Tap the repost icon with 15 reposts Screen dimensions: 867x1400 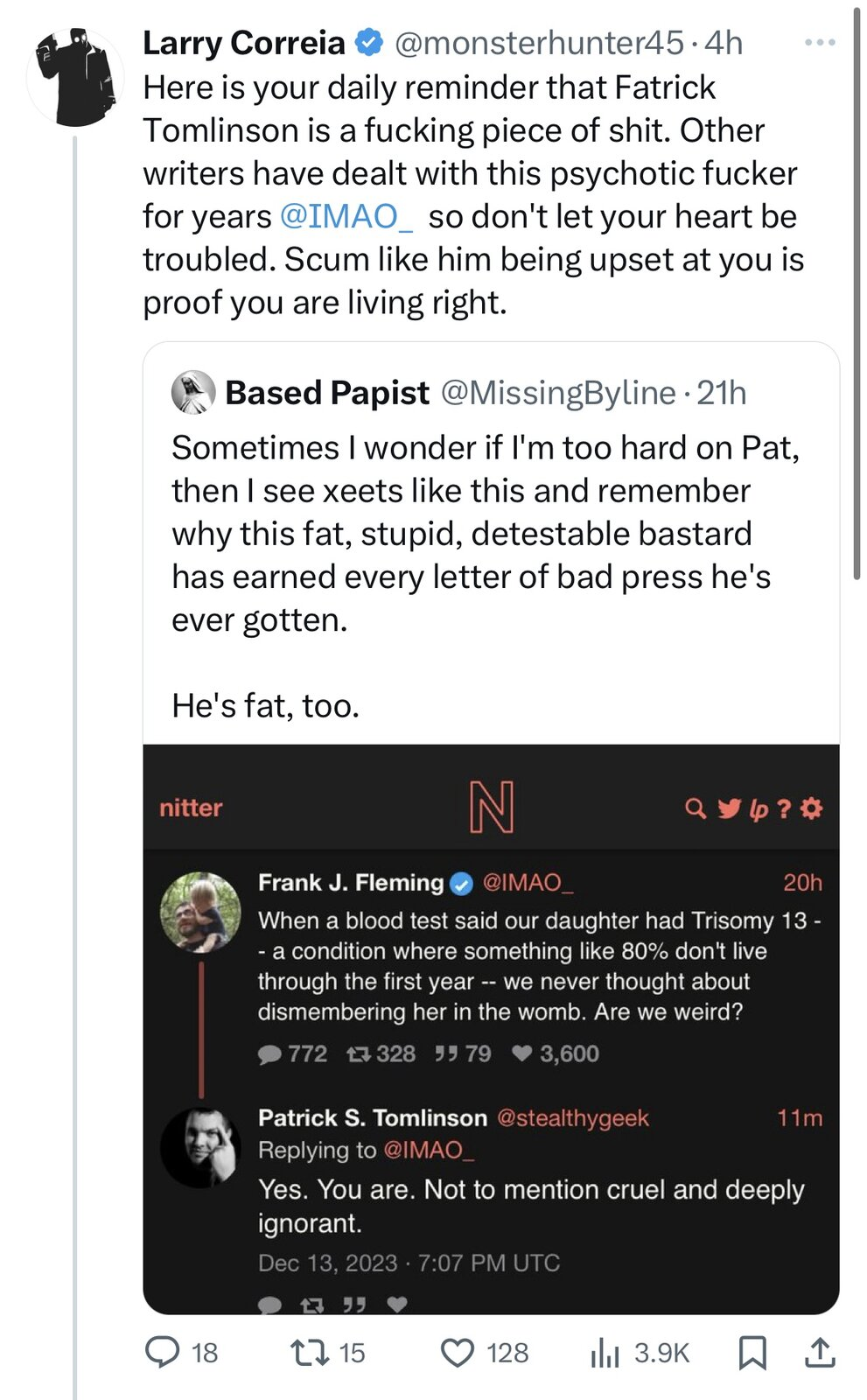tap(309, 1353)
